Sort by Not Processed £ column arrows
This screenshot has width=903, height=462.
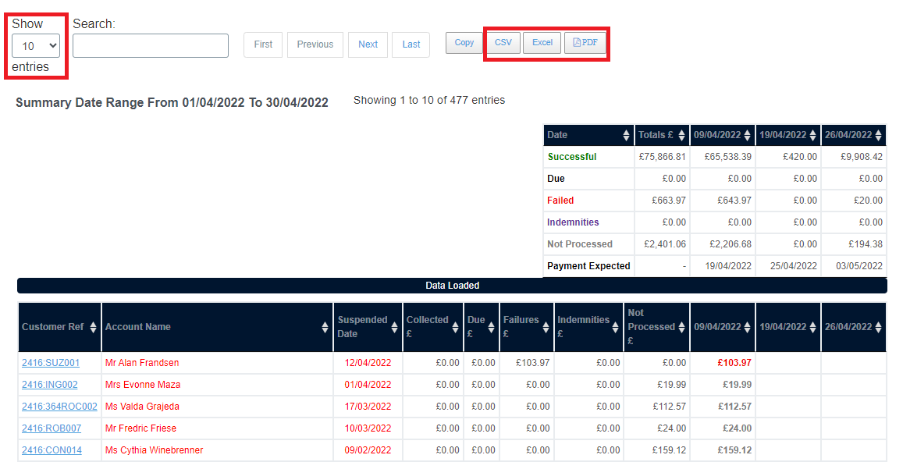click(x=682, y=327)
